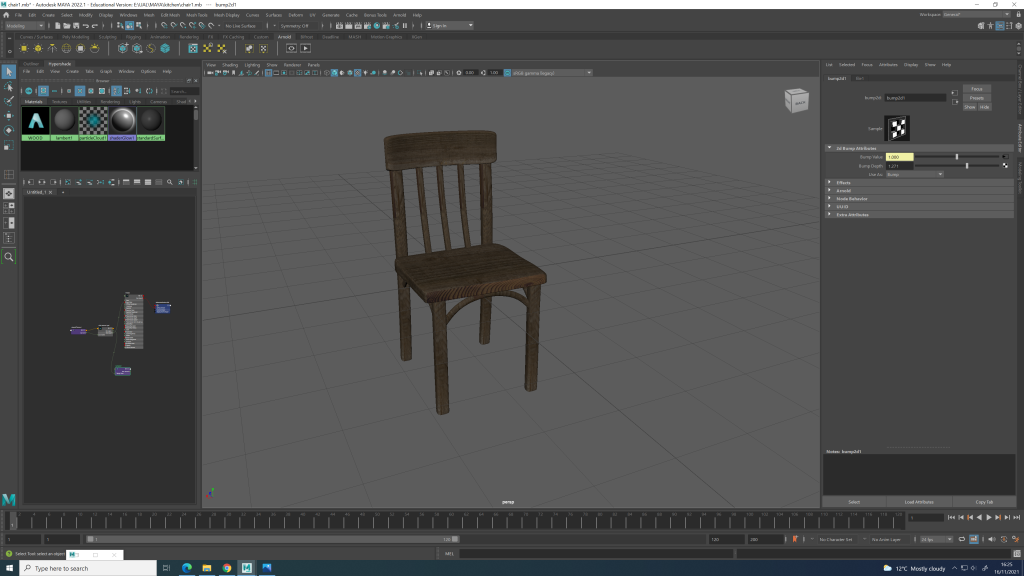
Task: Open File Explorer from the taskbar
Action: pyautogui.click(x=207, y=568)
